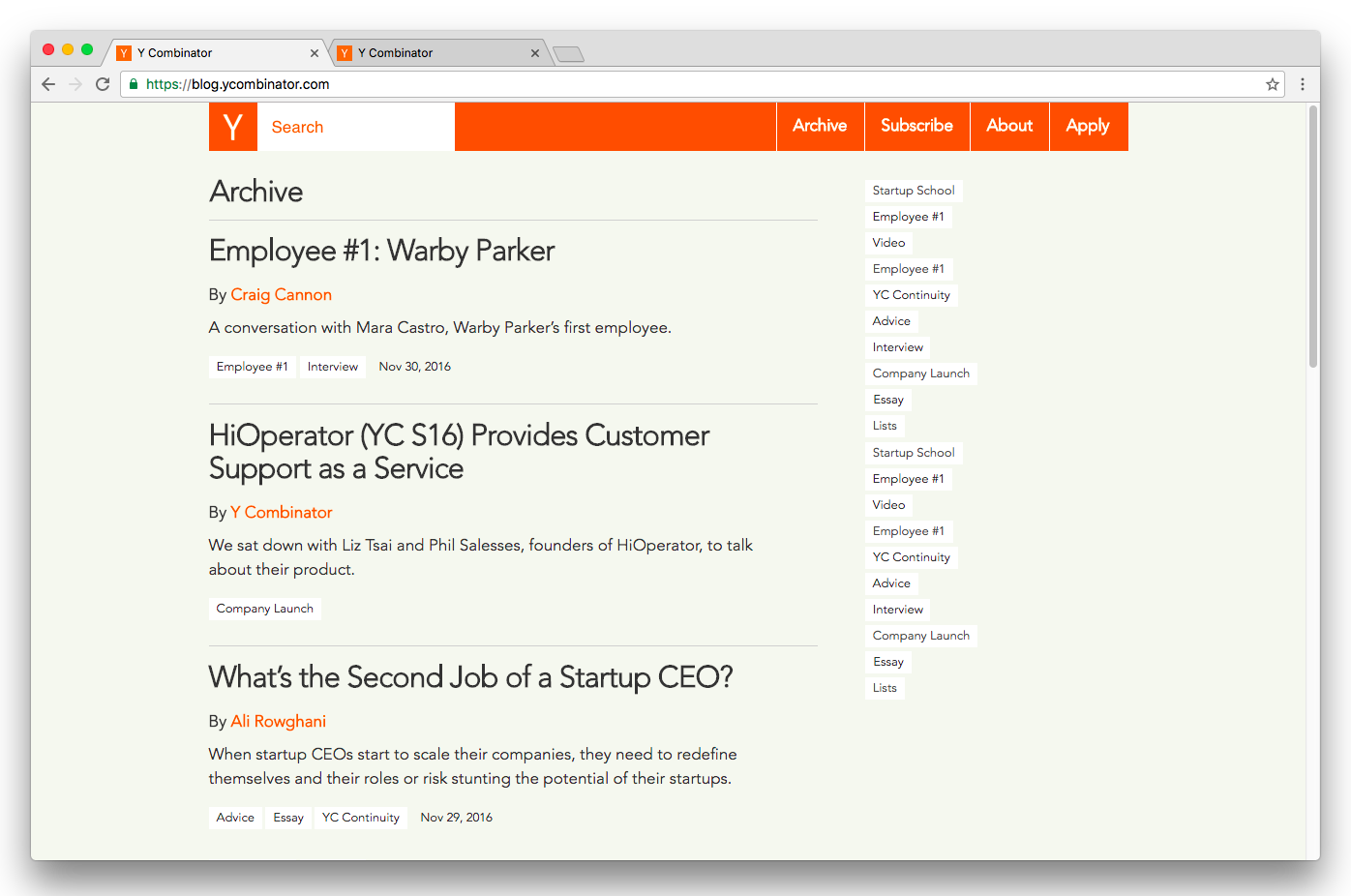This screenshot has width=1351, height=896.
Task: Select first Company Launch sidebar tag
Action: [x=921, y=373]
